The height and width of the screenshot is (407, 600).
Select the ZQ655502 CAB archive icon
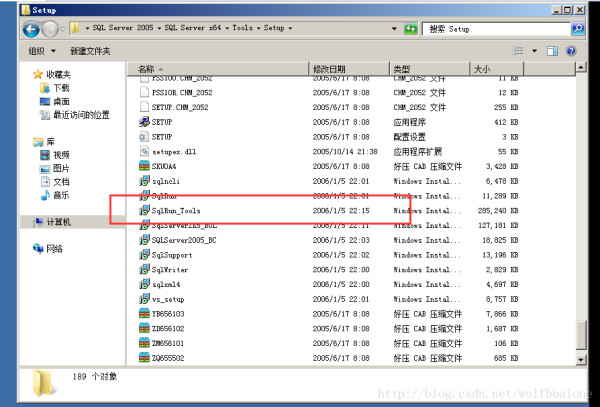point(144,358)
